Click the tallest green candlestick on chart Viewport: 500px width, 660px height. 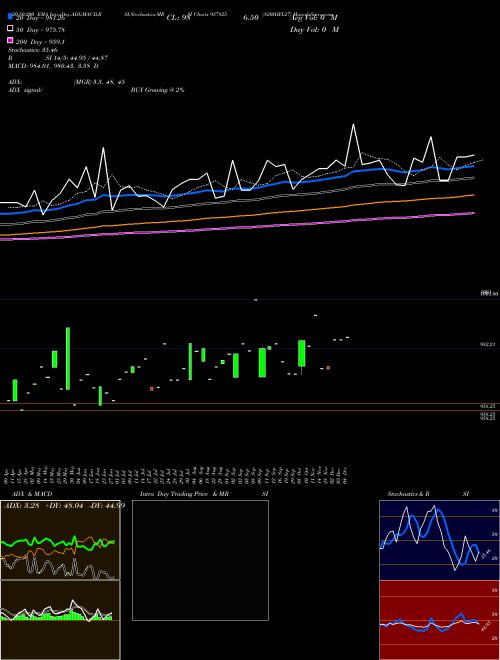68,358
